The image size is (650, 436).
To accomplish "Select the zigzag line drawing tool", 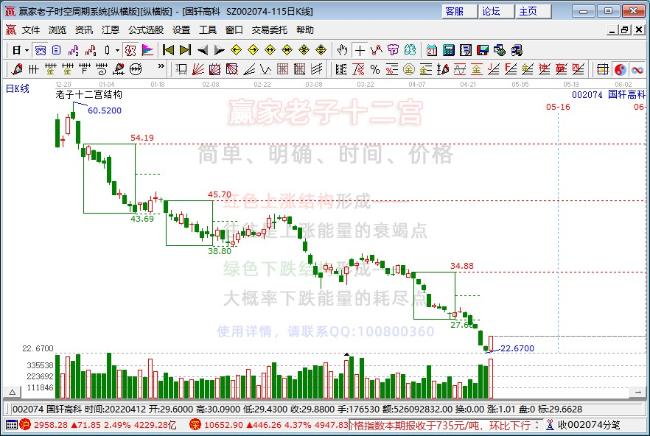I will click(x=376, y=51).
